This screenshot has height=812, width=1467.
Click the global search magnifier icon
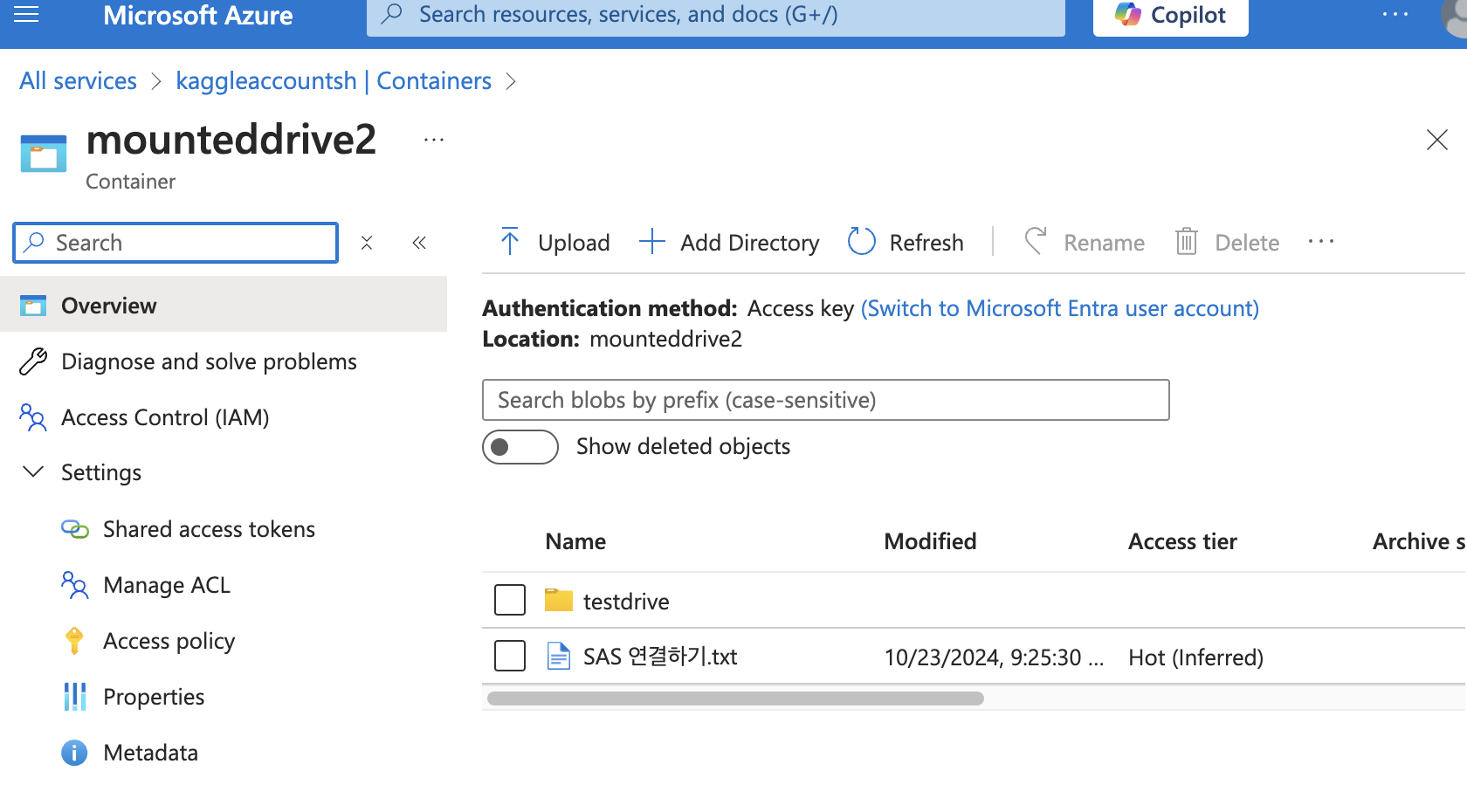(392, 14)
